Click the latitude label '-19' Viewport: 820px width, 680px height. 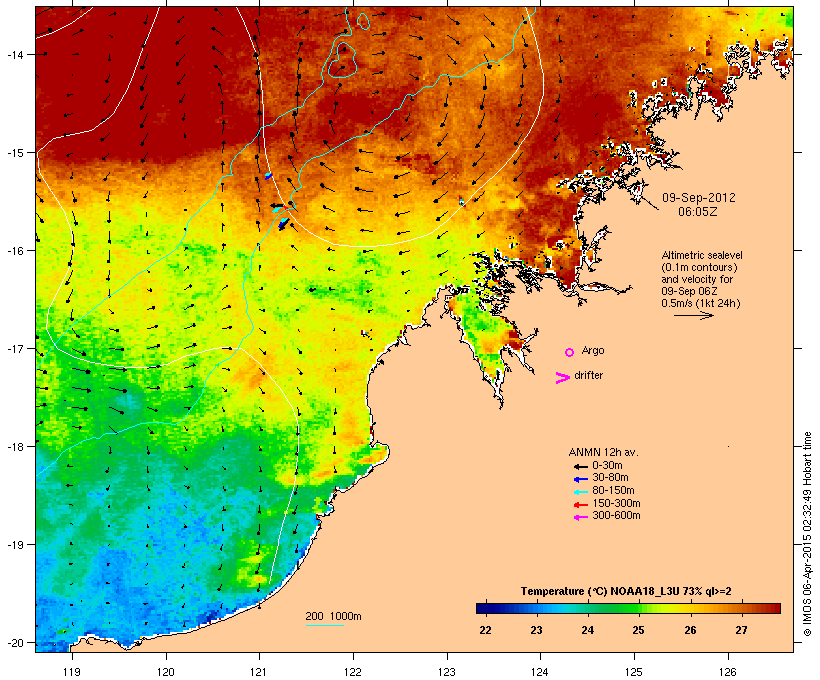coord(14,545)
